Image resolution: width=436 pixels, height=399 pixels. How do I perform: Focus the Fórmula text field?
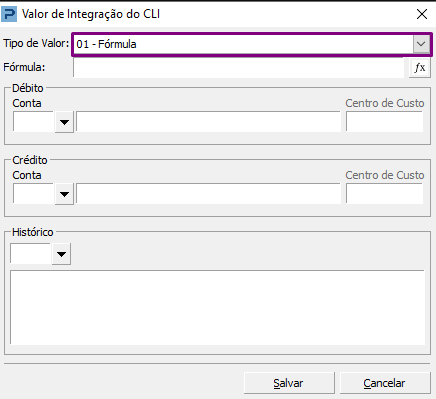click(x=239, y=68)
